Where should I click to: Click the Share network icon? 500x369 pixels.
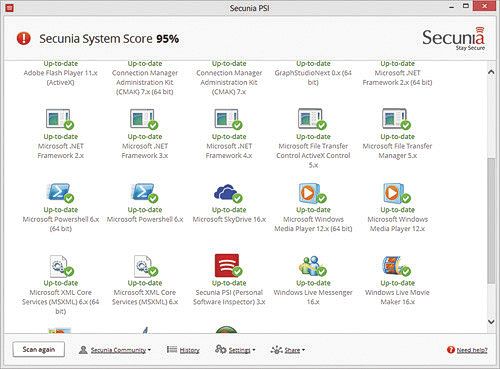276,350
